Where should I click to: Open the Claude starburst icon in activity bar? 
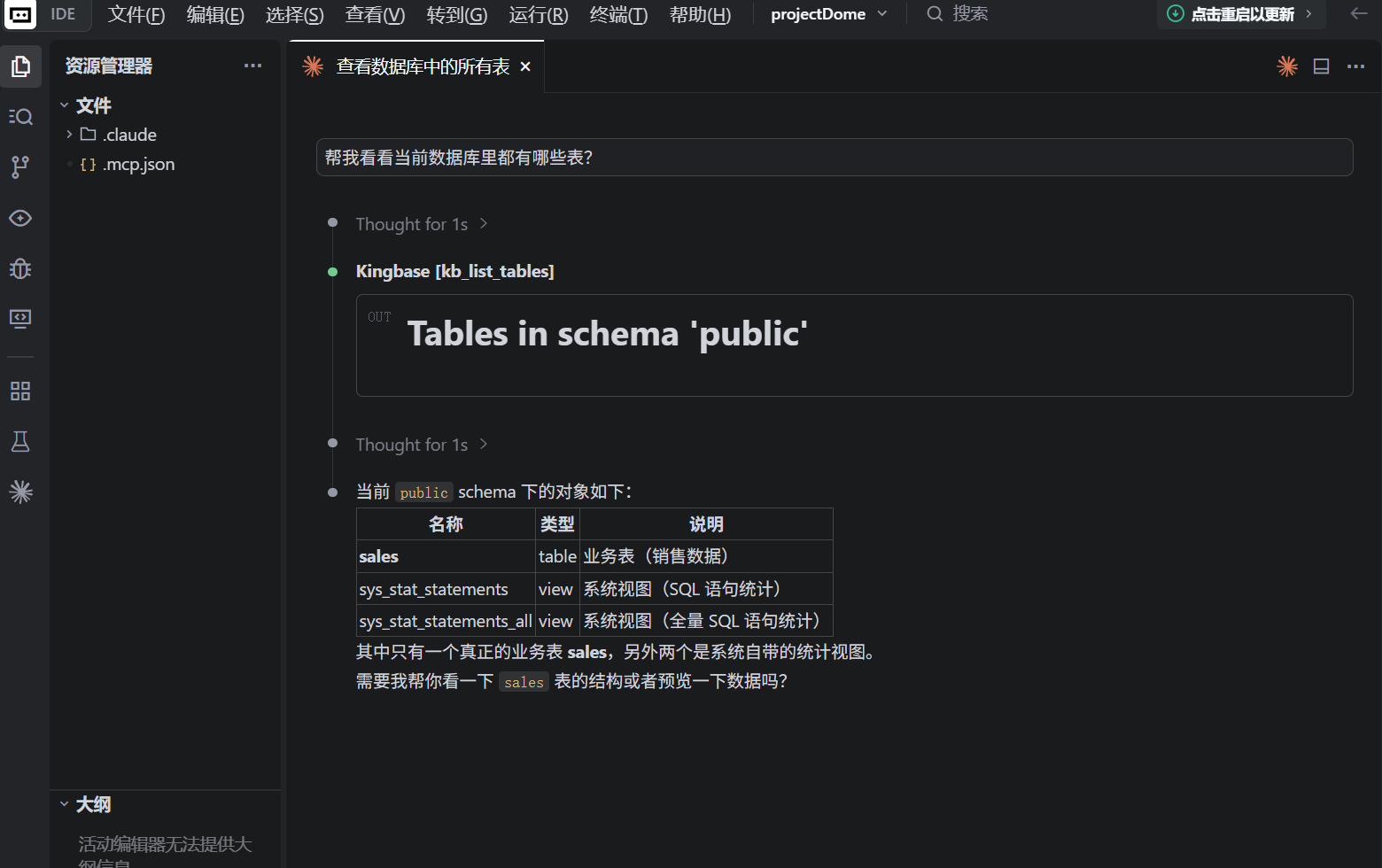pyautogui.click(x=20, y=492)
